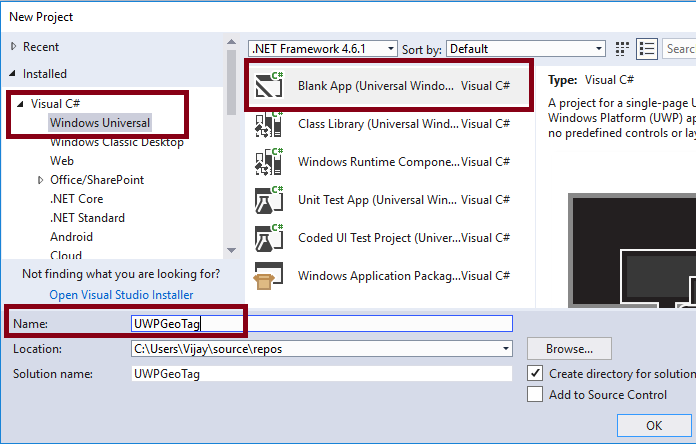Expand the Office/SharePoint node
The image size is (696, 444).
pyautogui.click(x=40, y=180)
